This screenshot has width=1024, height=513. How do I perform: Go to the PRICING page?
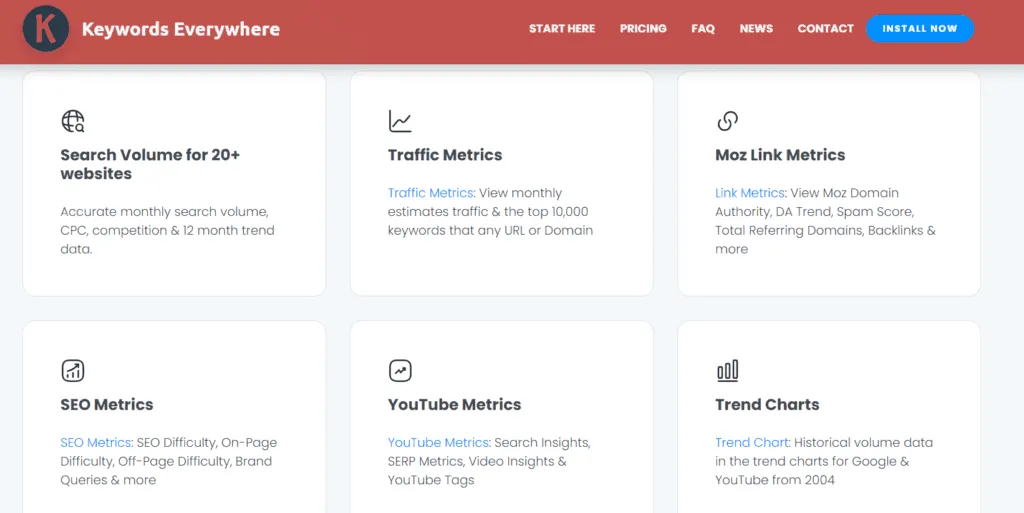click(x=643, y=29)
